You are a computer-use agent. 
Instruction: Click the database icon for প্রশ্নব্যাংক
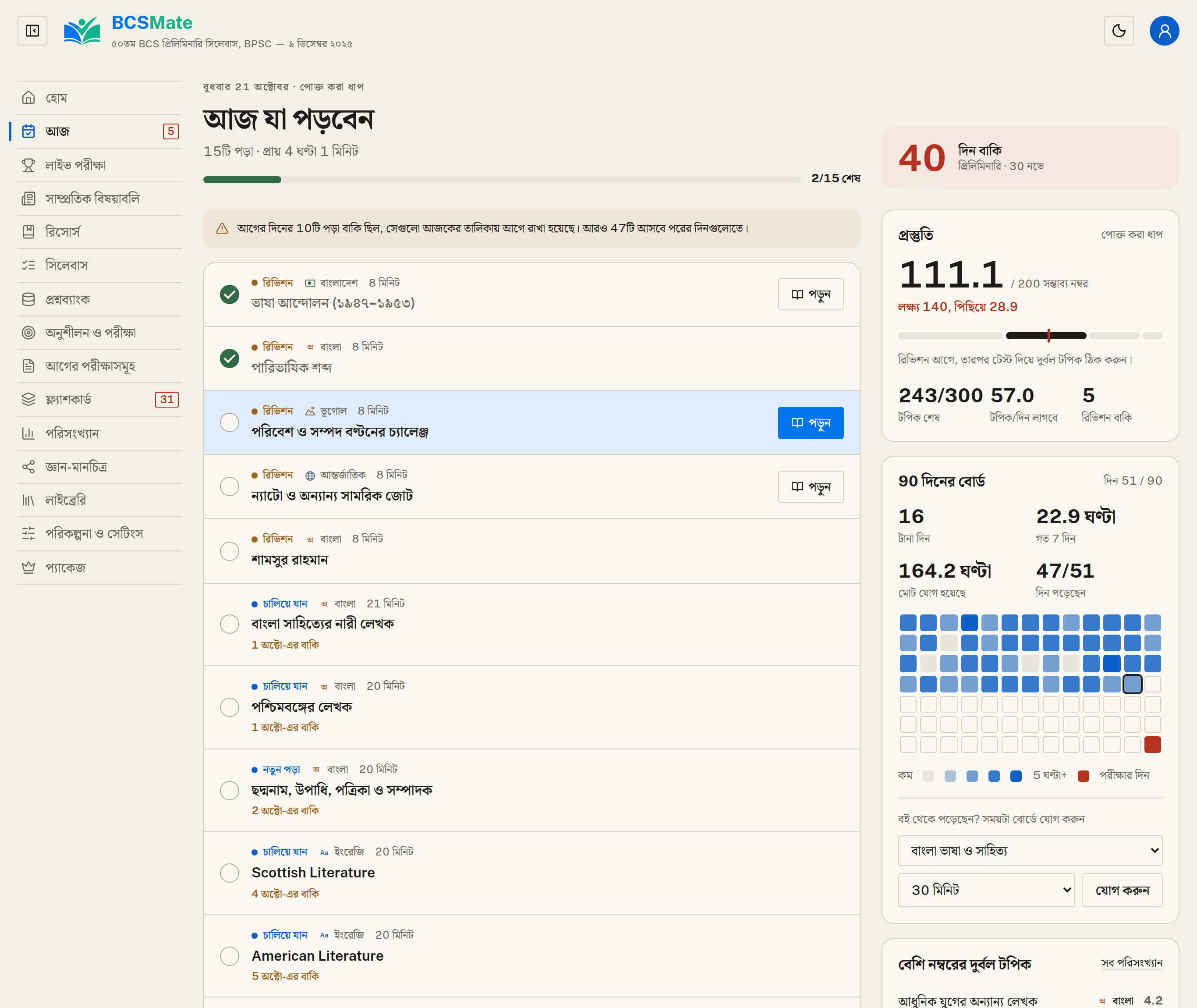(28, 299)
